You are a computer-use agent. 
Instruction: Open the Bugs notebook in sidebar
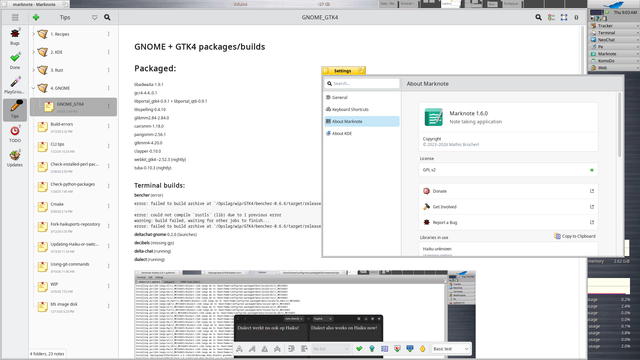15,36
